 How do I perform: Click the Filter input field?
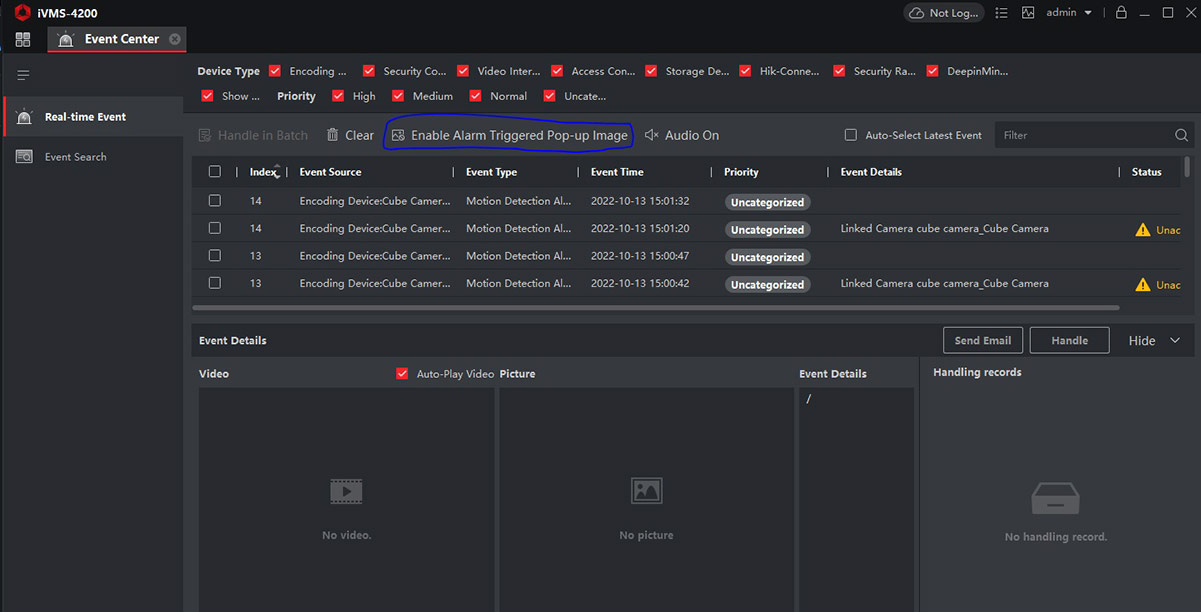[x=1085, y=135]
